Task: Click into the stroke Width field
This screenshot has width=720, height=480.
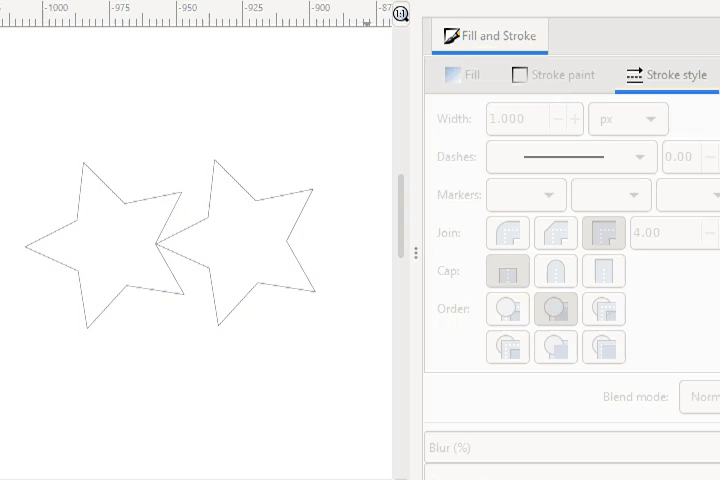Action: (518, 119)
